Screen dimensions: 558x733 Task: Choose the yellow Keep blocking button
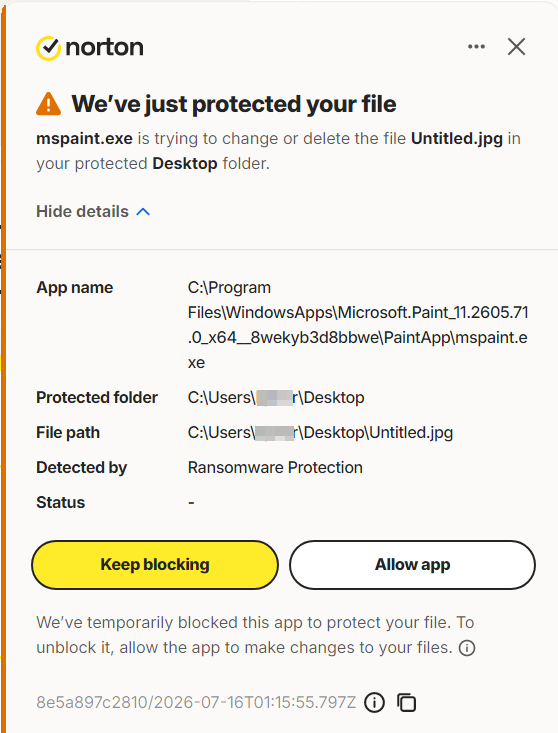click(155, 565)
